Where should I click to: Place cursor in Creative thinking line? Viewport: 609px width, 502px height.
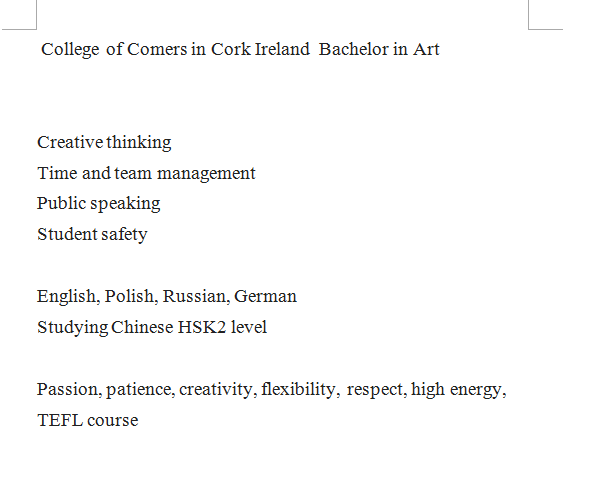click(x=104, y=142)
